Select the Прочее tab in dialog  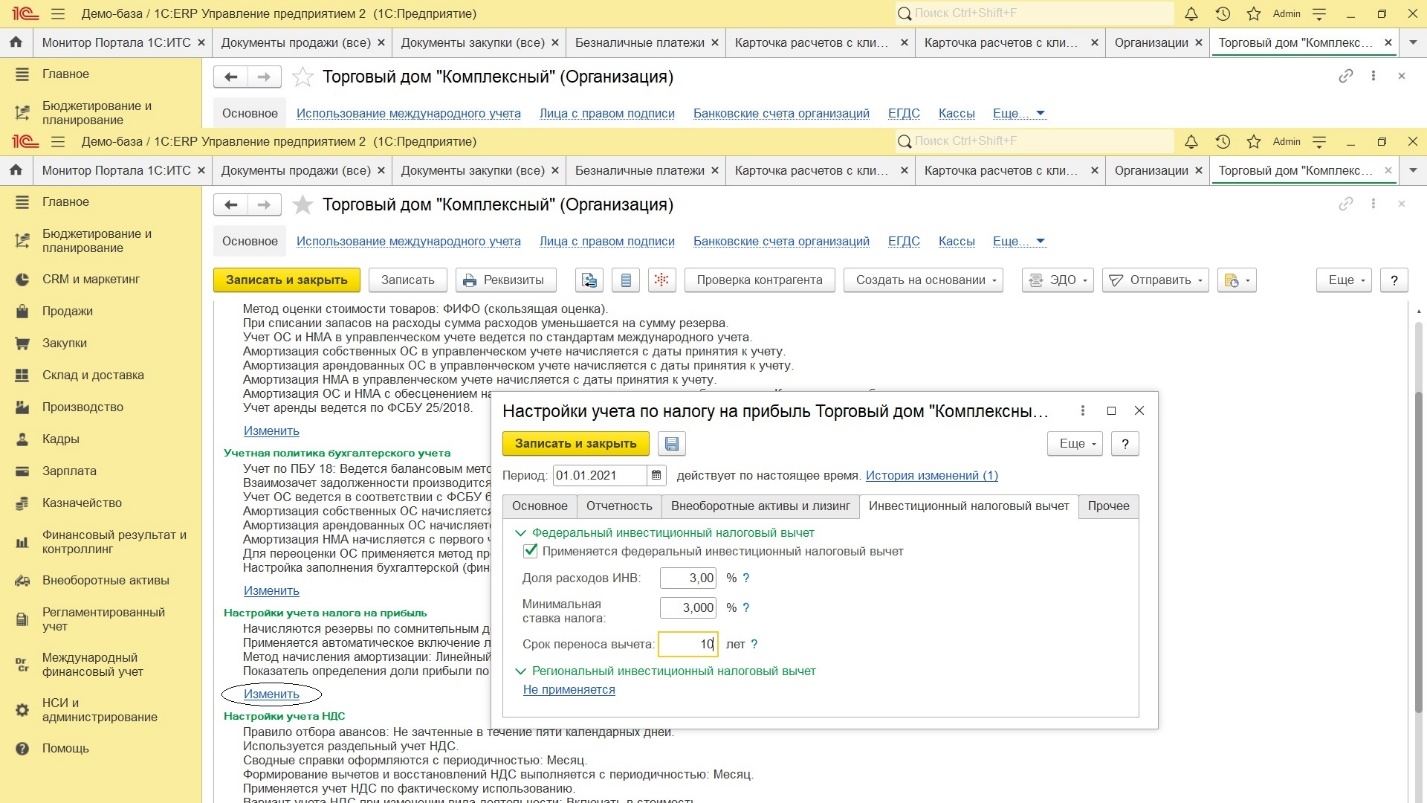1108,506
